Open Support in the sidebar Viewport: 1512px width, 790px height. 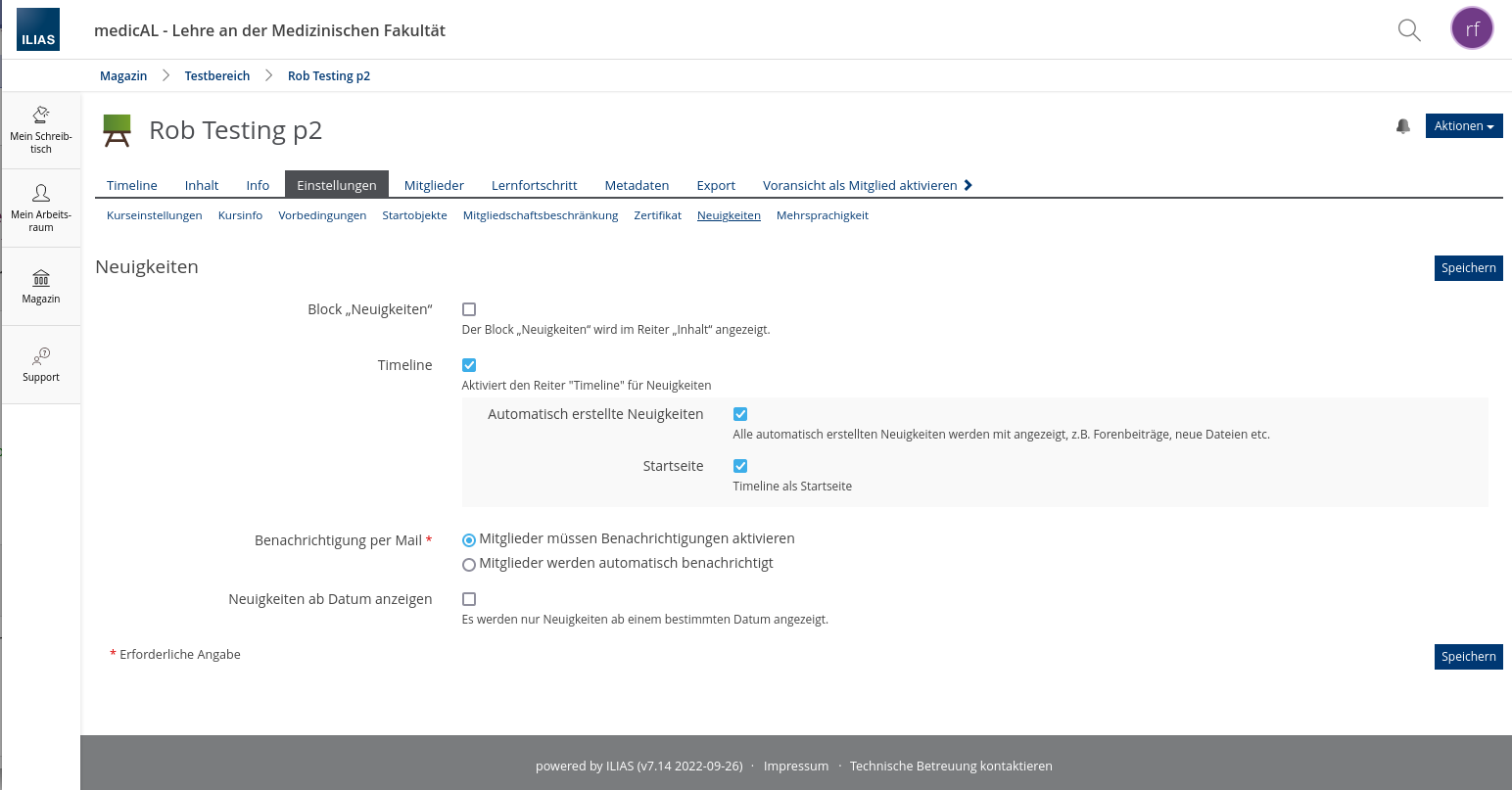coord(41,364)
